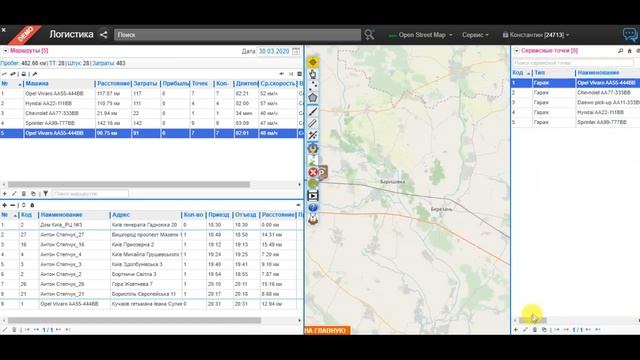Click НА ГЛАВНУЮ orange button
640x360 pixels.
point(327,330)
